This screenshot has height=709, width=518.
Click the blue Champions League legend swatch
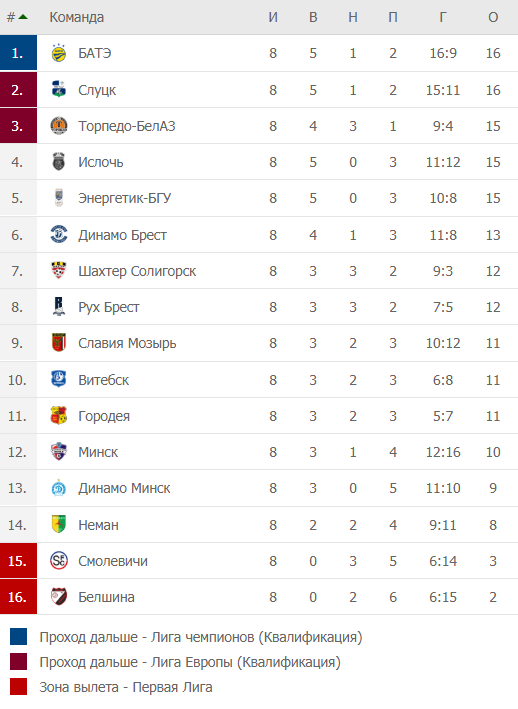[x=19, y=637]
